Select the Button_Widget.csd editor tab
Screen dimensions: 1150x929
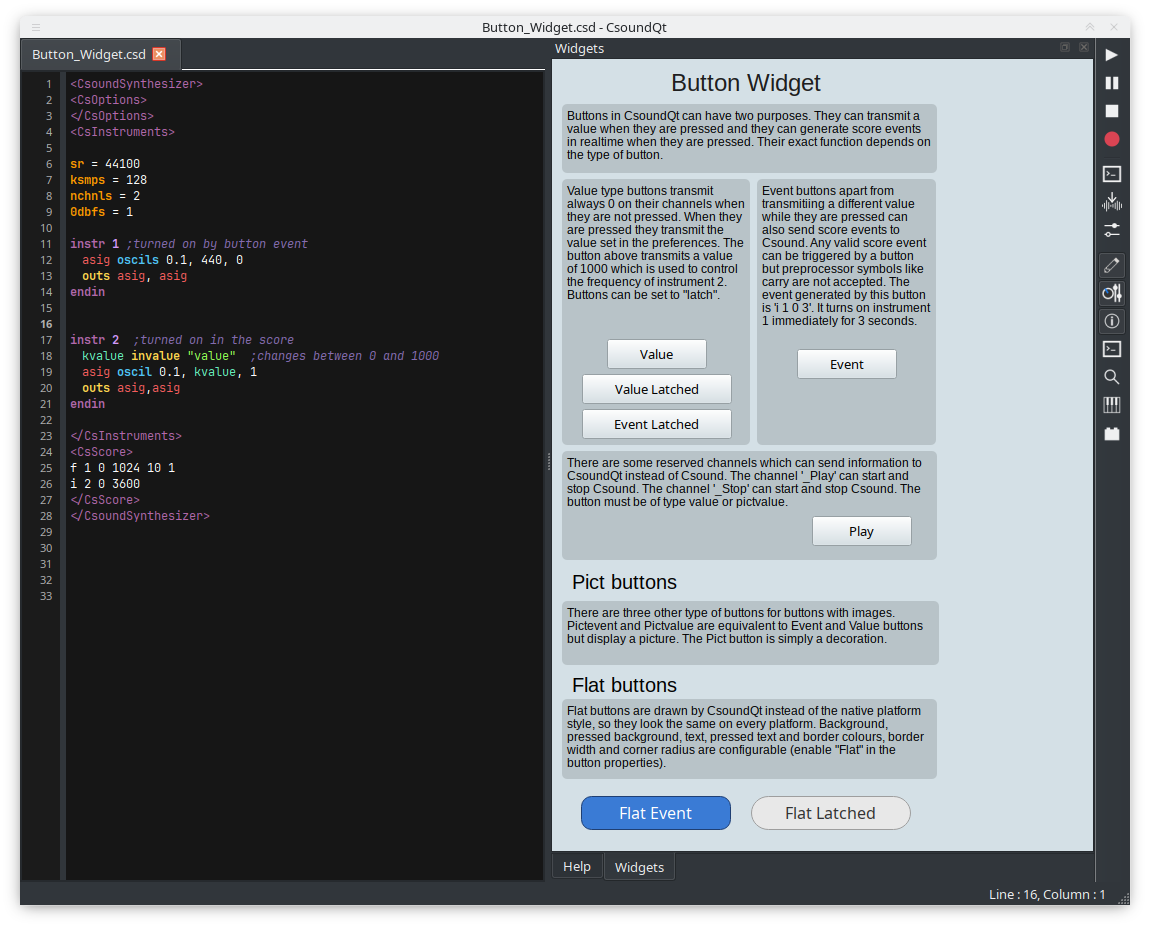[100, 55]
